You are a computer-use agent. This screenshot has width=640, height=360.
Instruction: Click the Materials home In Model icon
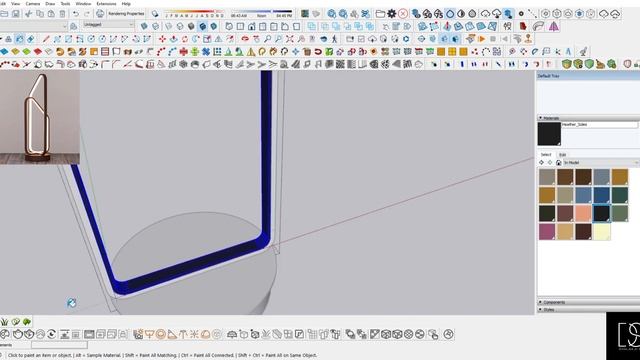[x=558, y=162]
